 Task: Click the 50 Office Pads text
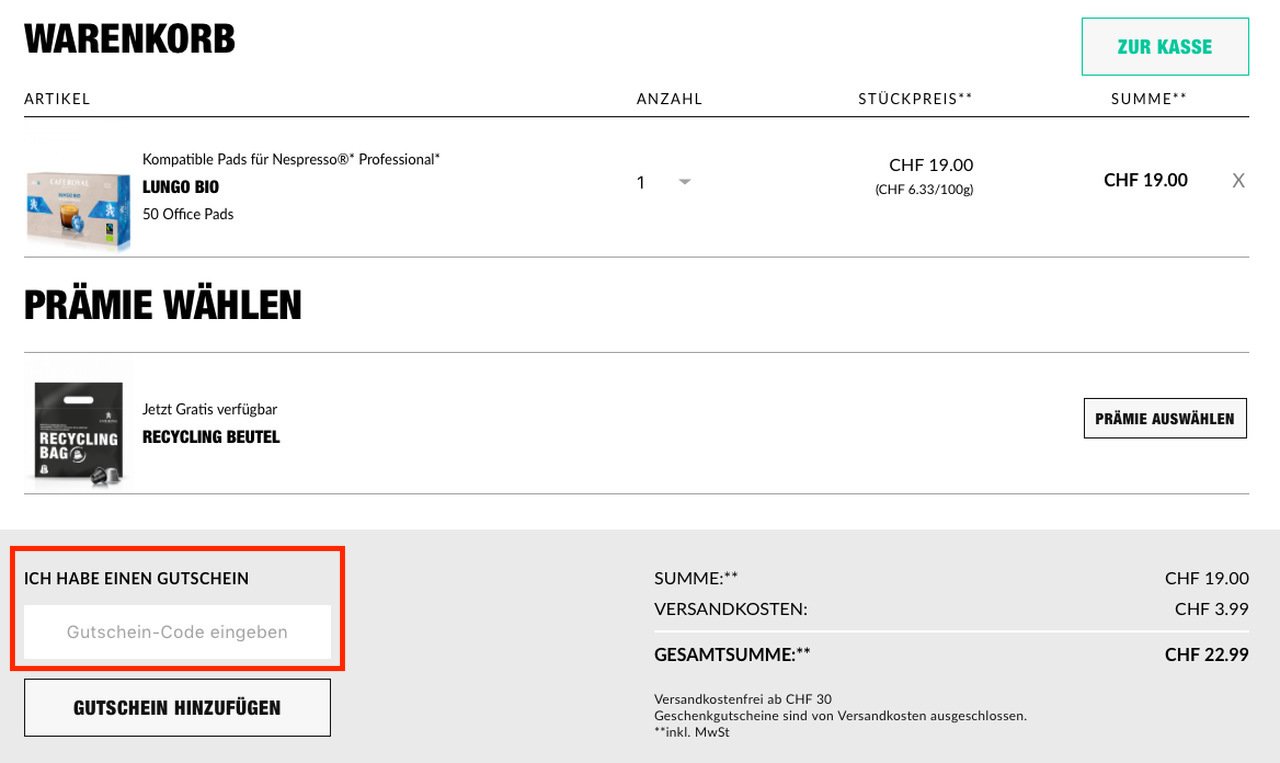pos(188,214)
